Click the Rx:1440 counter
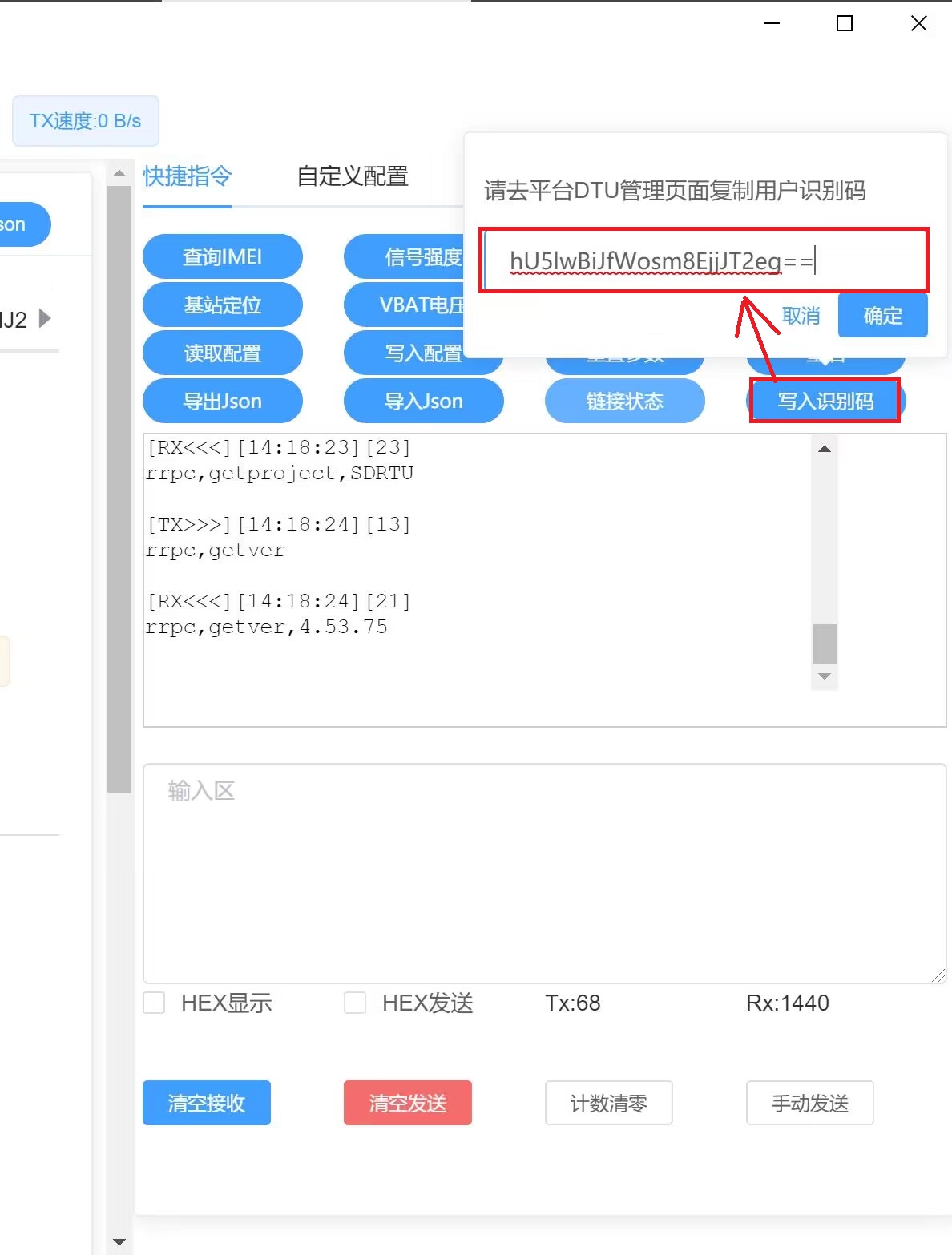The width and height of the screenshot is (952, 1255). (x=788, y=1003)
